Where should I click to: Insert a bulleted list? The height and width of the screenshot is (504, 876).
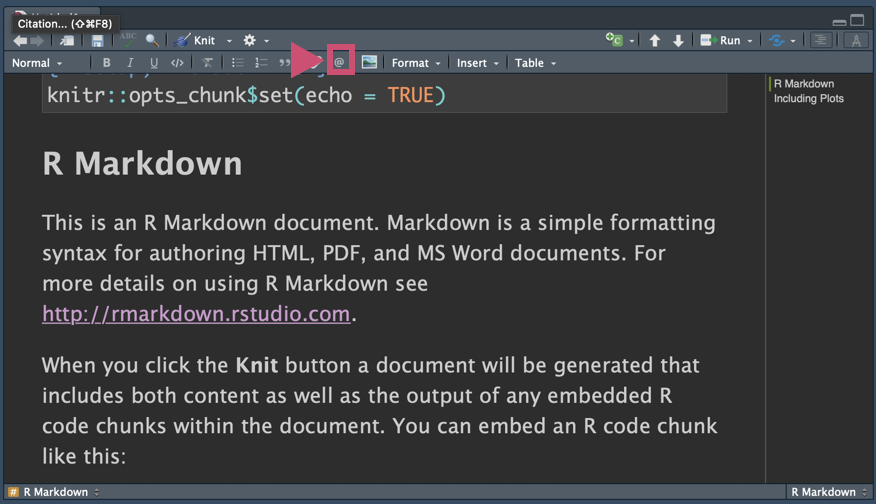pyautogui.click(x=237, y=63)
